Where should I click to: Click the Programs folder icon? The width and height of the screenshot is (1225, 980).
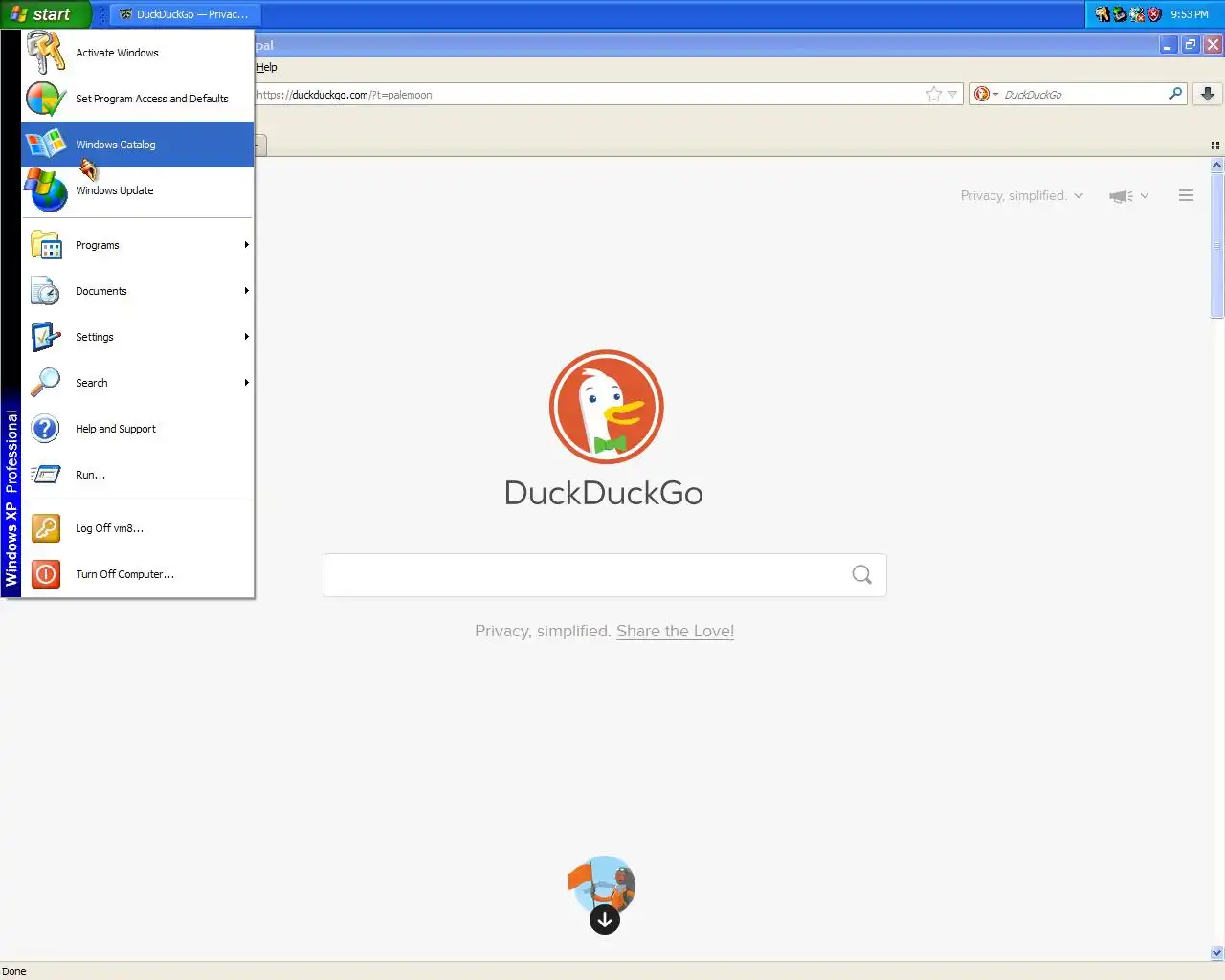point(46,245)
